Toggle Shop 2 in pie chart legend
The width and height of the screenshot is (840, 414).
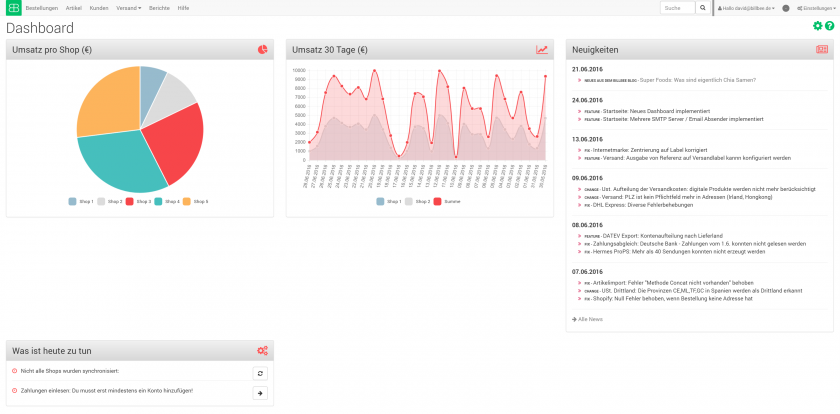pos(110,201)
